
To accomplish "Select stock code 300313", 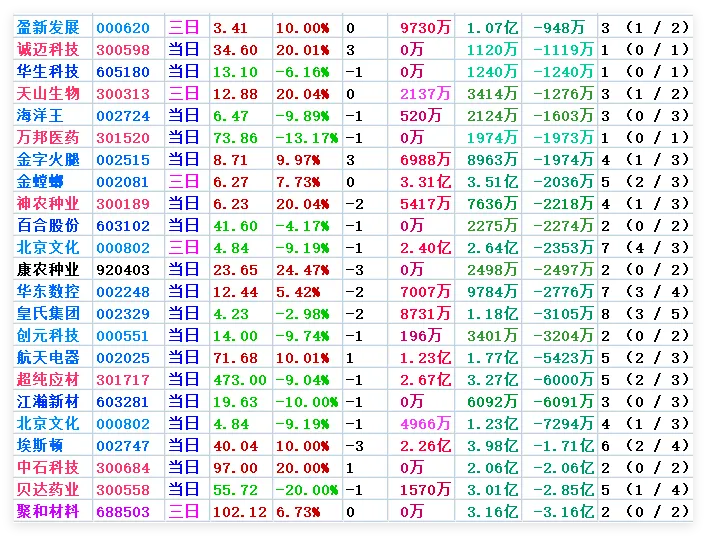I will 122,94.
